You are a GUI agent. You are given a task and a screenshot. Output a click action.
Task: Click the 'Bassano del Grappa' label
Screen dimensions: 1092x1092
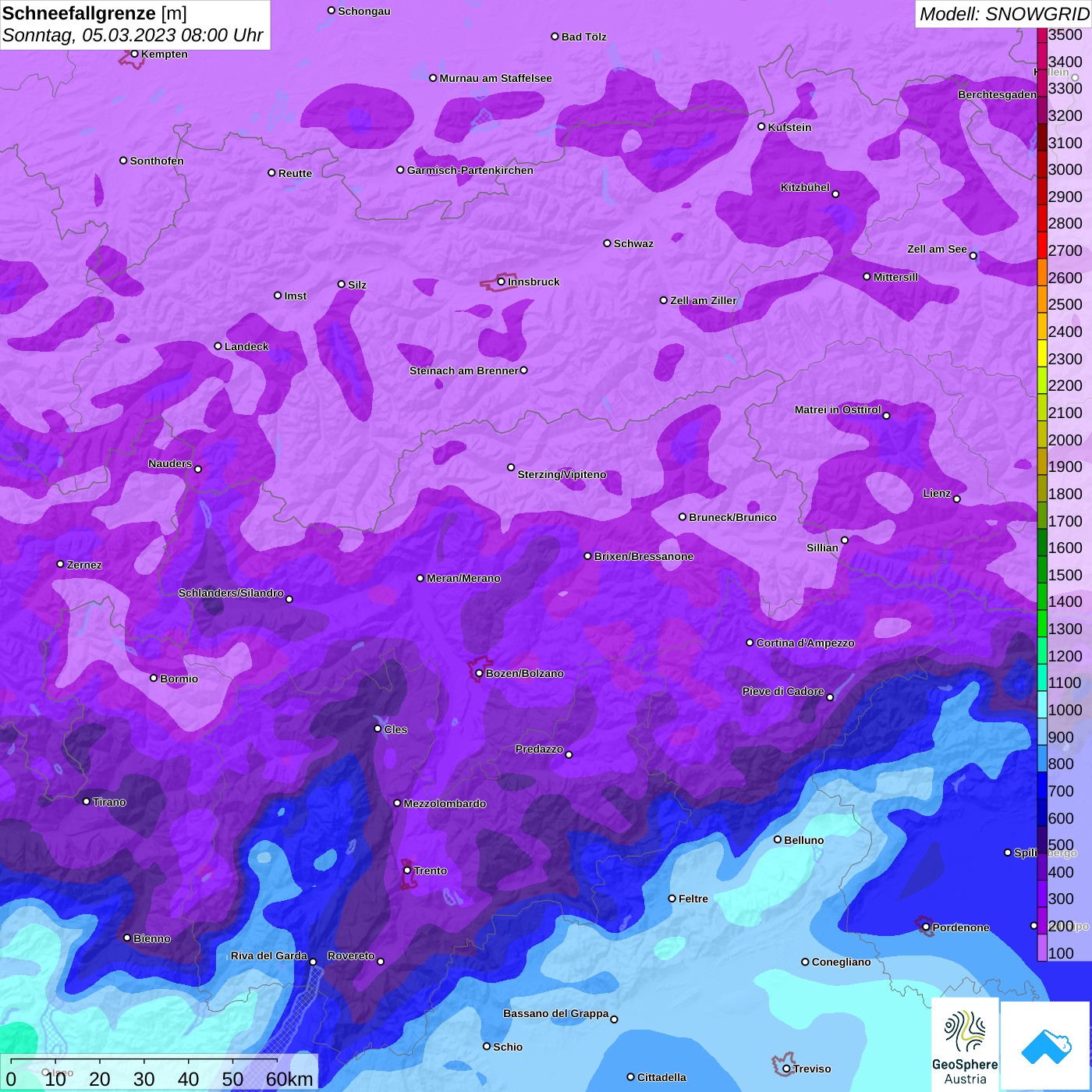[555, 1013]
